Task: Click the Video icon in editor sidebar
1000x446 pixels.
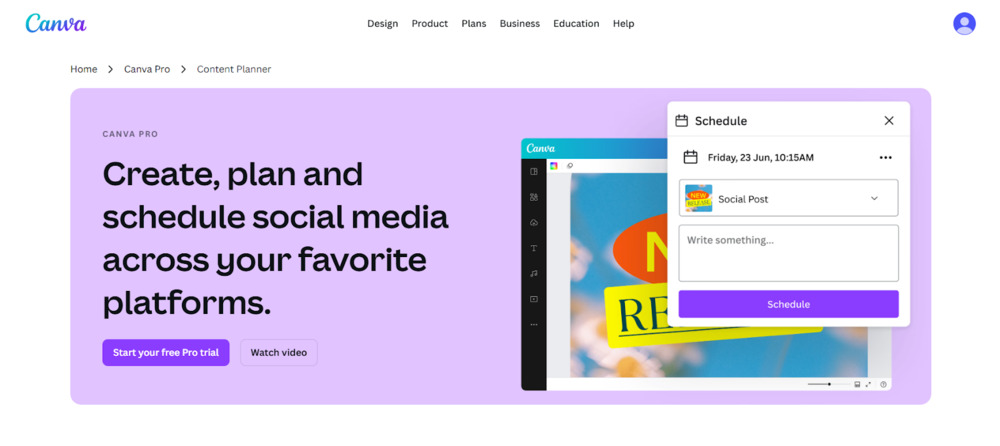Action: point(534,299)
